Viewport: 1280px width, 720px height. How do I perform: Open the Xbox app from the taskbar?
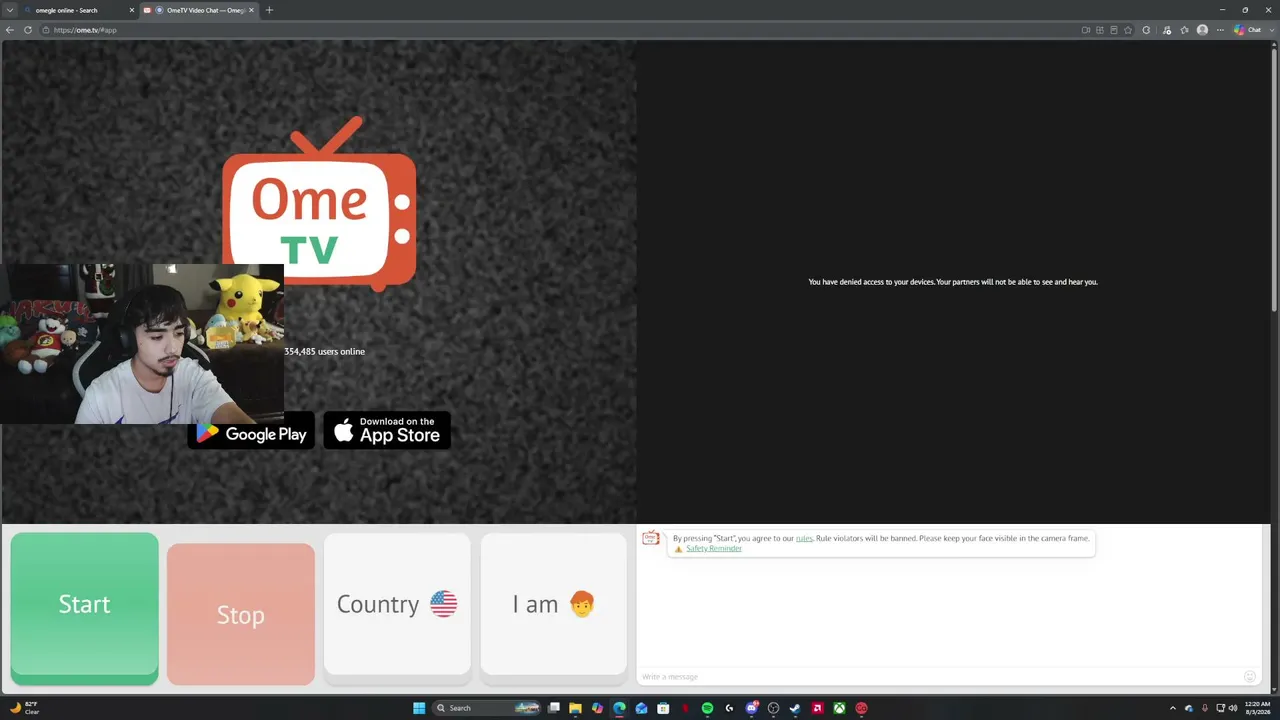click(x=839, y=708)
